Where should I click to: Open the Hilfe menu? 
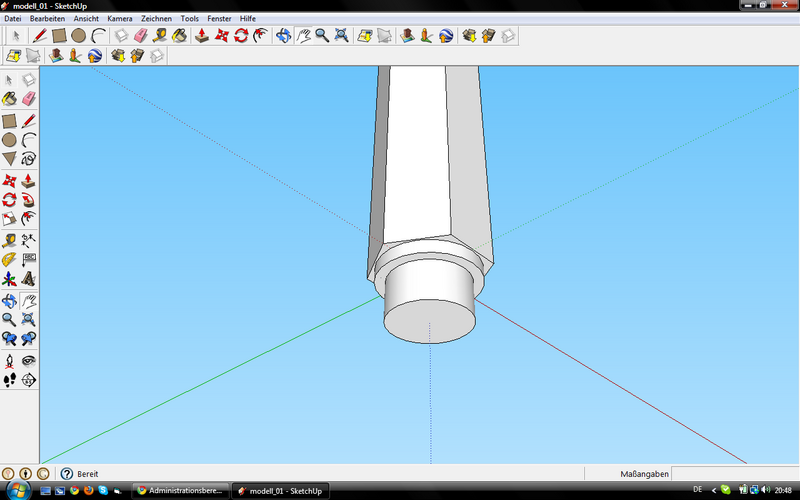pyautogui.click(x=248, y=18)
